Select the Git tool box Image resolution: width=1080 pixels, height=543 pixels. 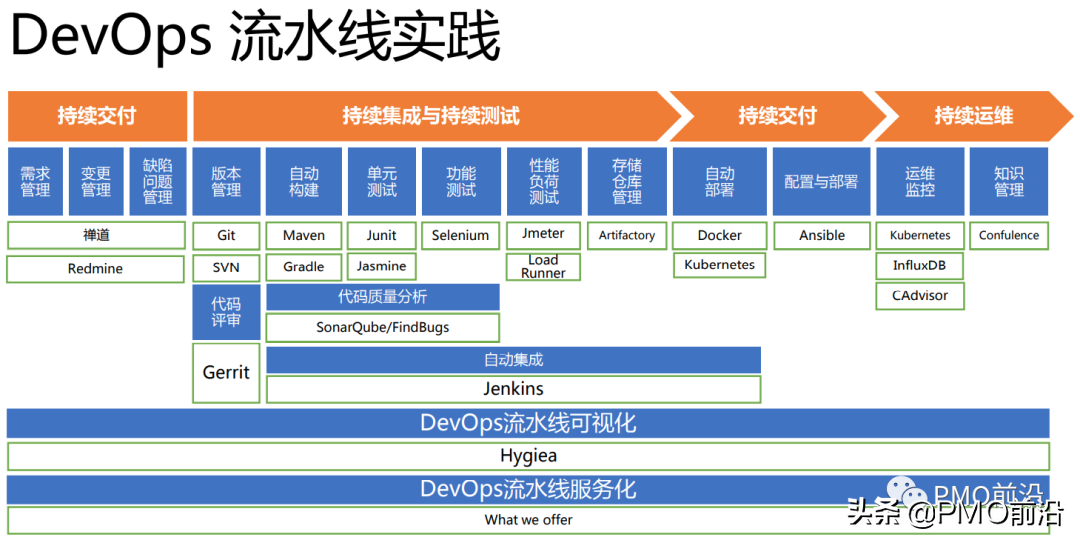(226, 235)
